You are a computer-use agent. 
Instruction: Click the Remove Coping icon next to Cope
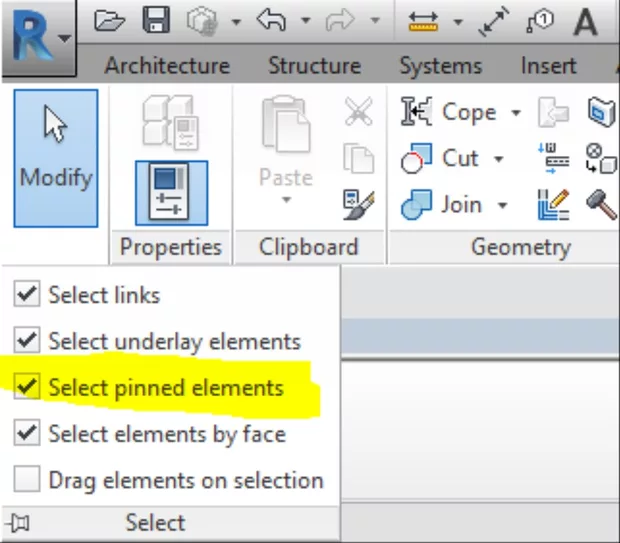click(x=554, y=112)
